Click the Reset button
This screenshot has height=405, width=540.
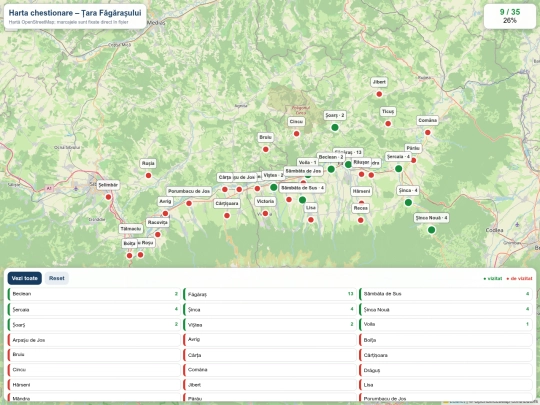(56, 278)
